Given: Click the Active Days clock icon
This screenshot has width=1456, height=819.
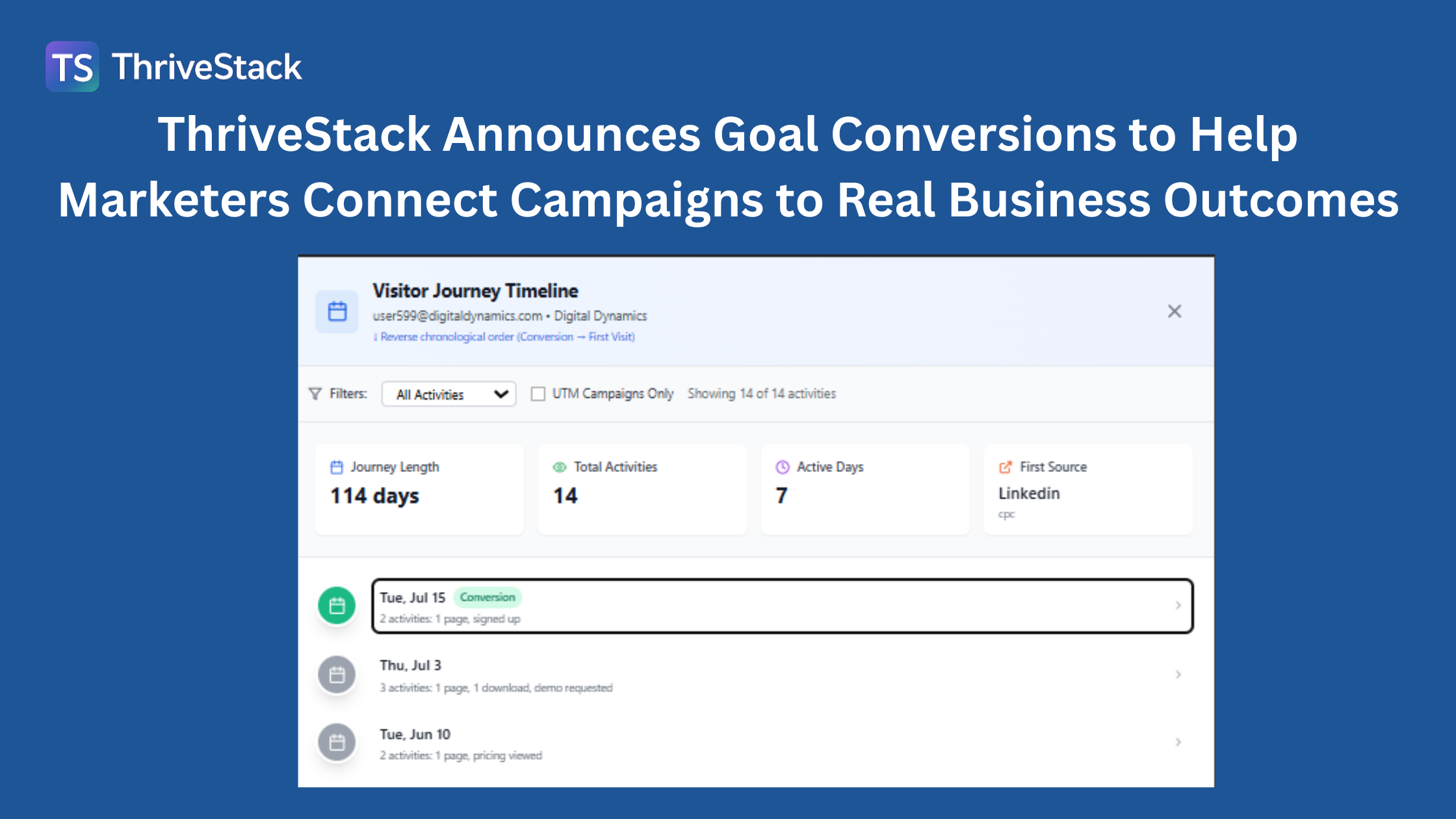Looking at the screenshot, I should coord(783,467).
